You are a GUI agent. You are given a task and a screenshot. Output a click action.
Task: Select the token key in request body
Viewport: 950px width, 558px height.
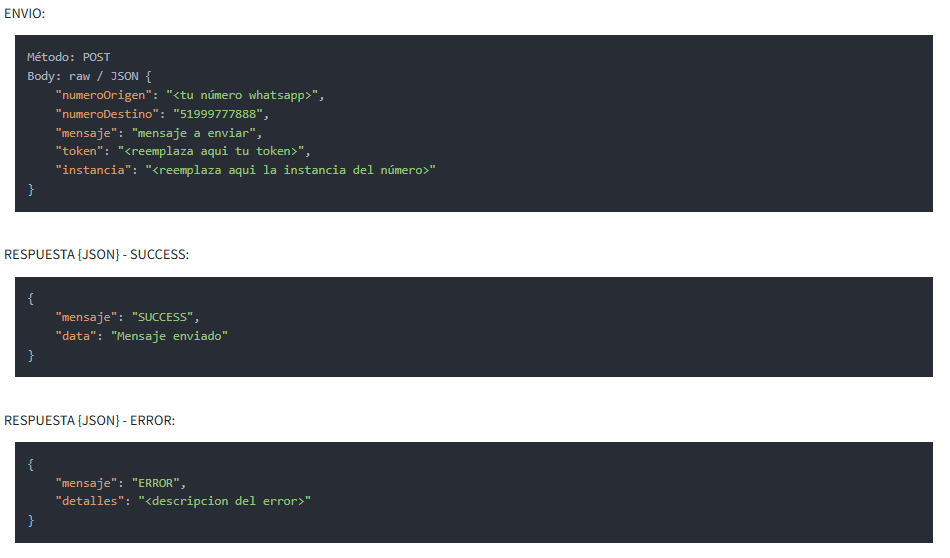click(80, 152)
